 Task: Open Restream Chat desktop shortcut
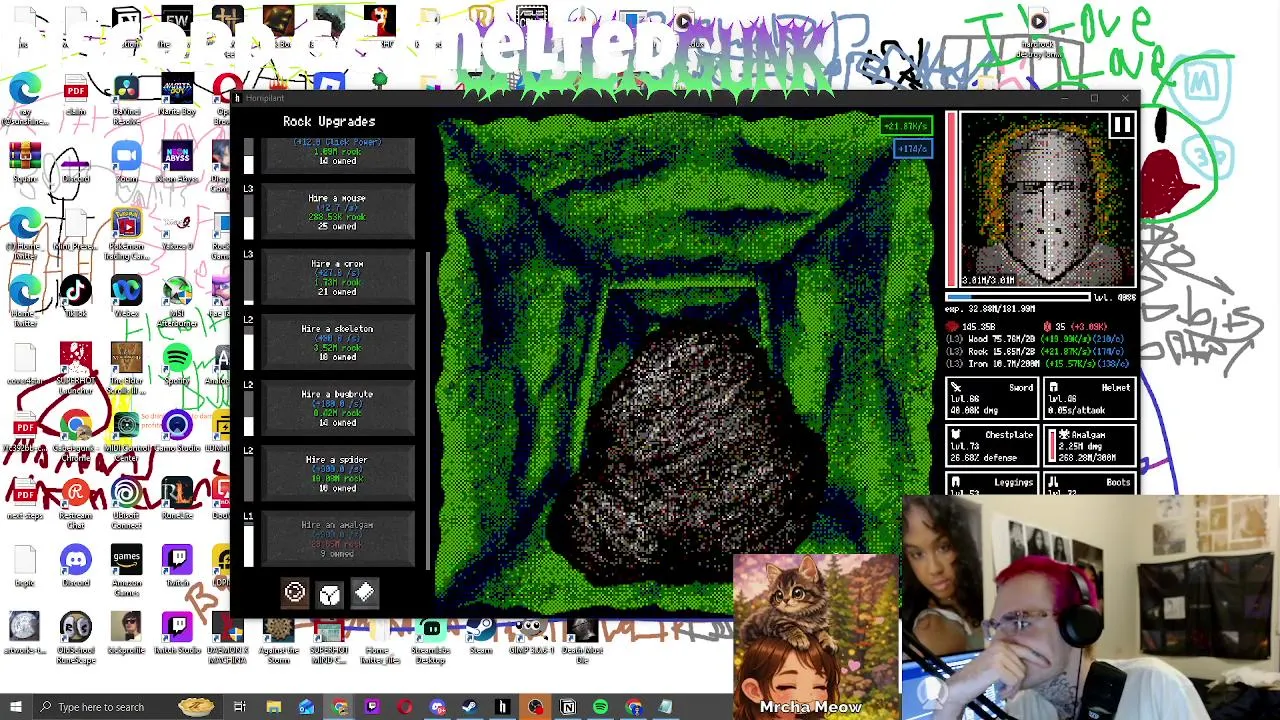(75, 503)
